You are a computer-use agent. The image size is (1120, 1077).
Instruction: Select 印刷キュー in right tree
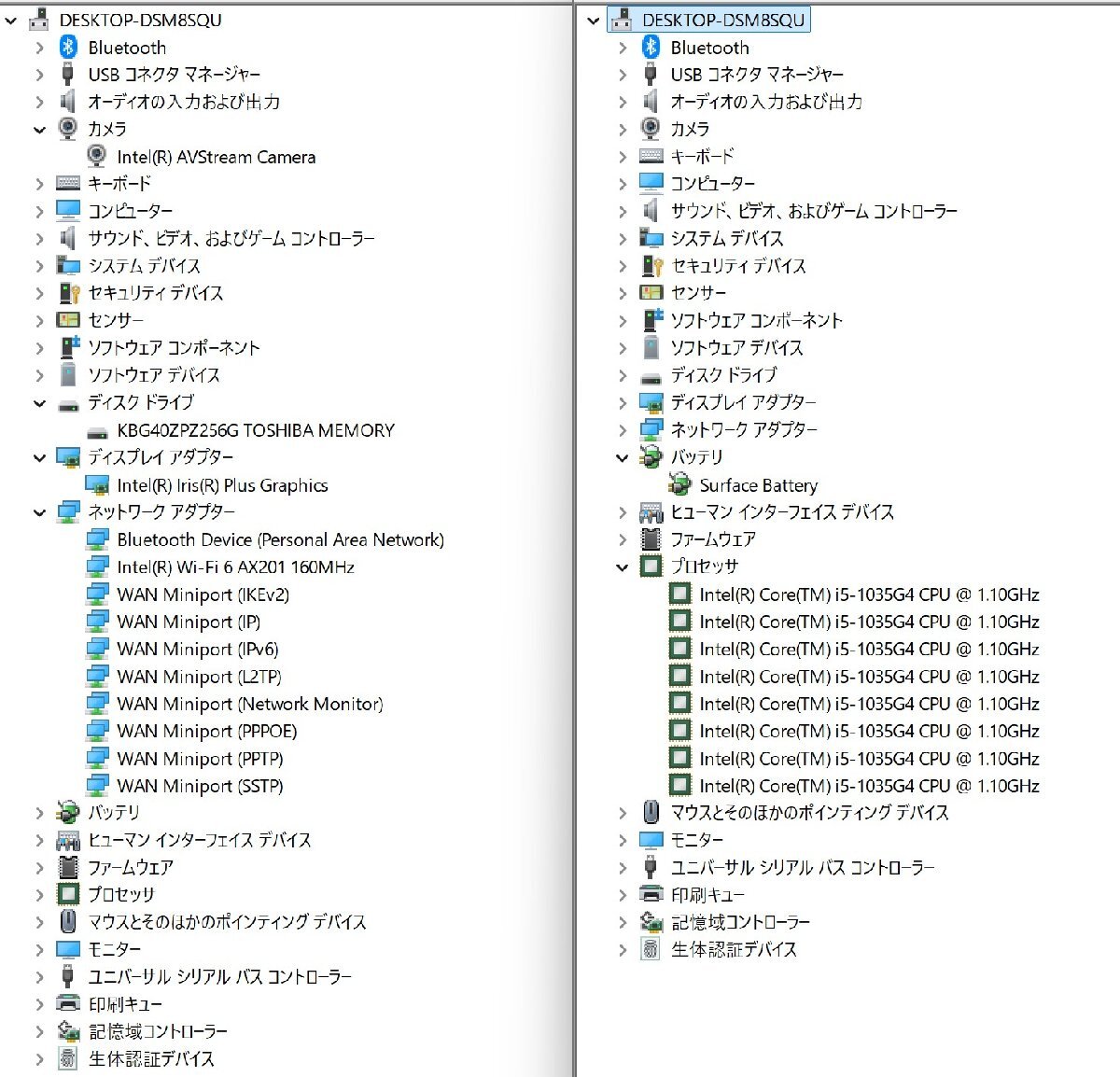pyautogui.click(x=707, y=895)
